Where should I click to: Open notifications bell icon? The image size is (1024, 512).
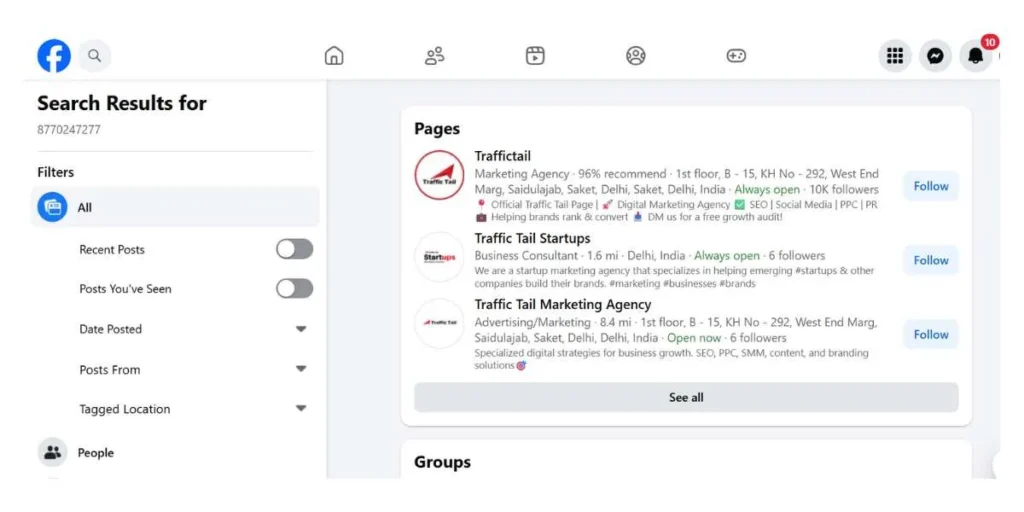[975, 56]
